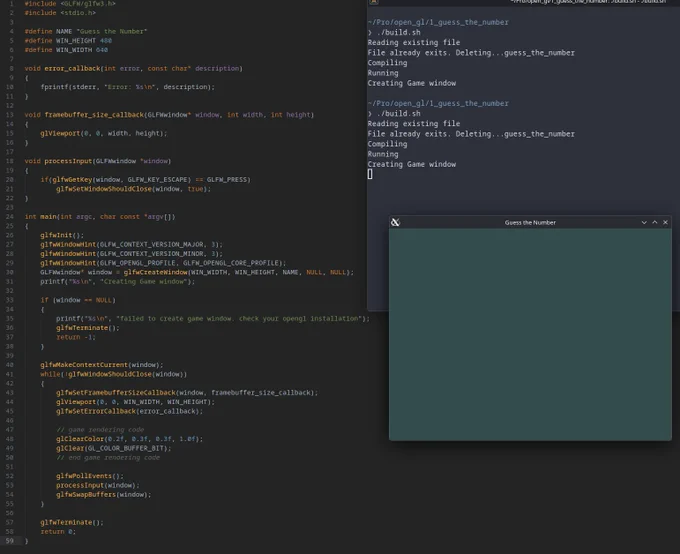Click 'GLFW_OPENGL_CORE_PROFILE' on line 29
Image resolution: width=680 pixels, height=554 pixels.
click(230, 263)
